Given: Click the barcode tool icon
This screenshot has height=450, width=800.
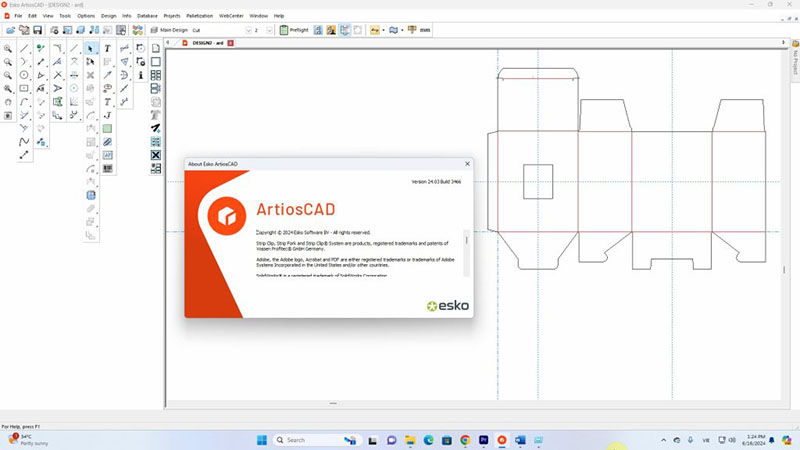Looking at the screenshot, I should click(x=108, y=168).
